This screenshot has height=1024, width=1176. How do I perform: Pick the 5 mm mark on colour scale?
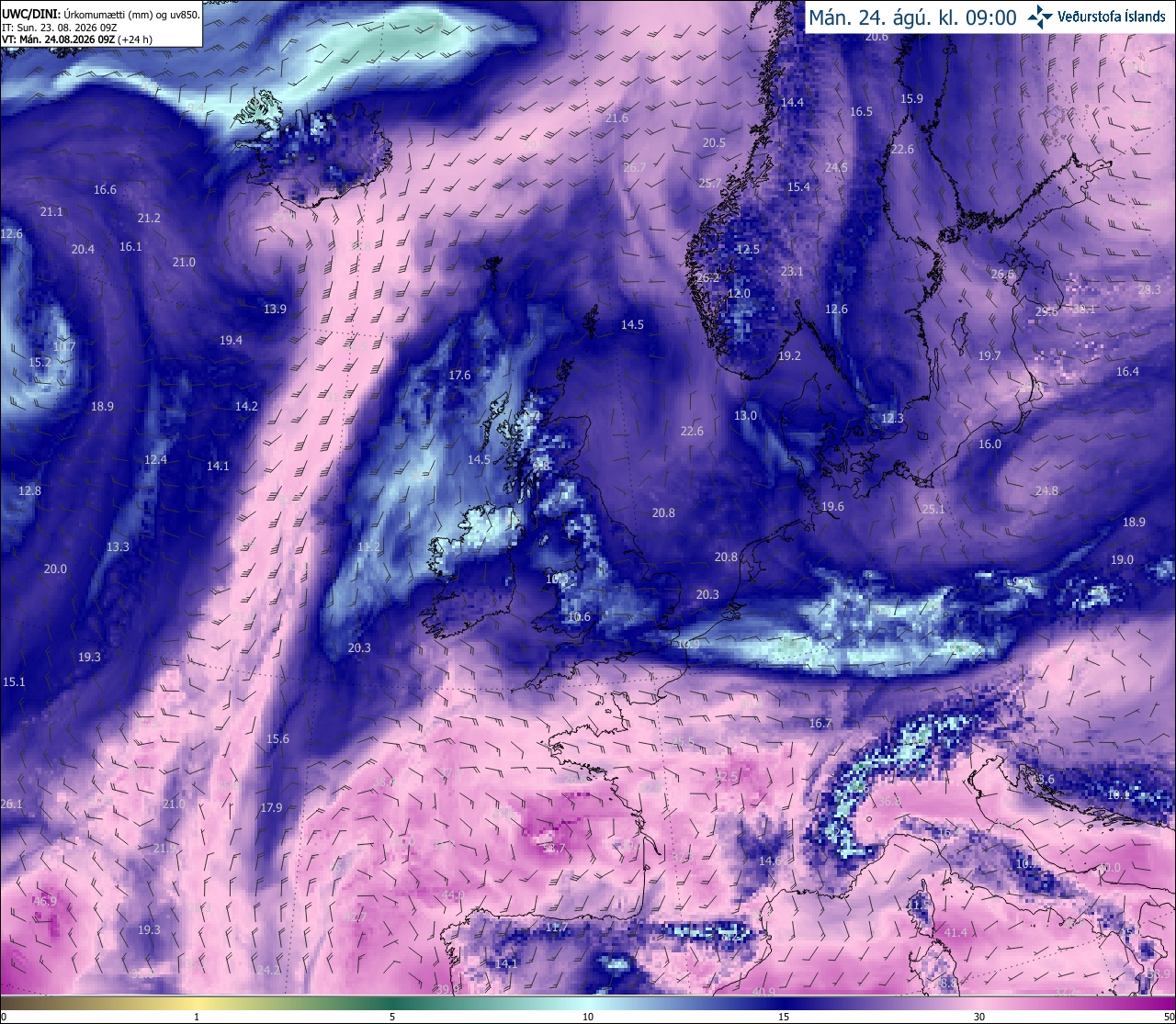392,1017
